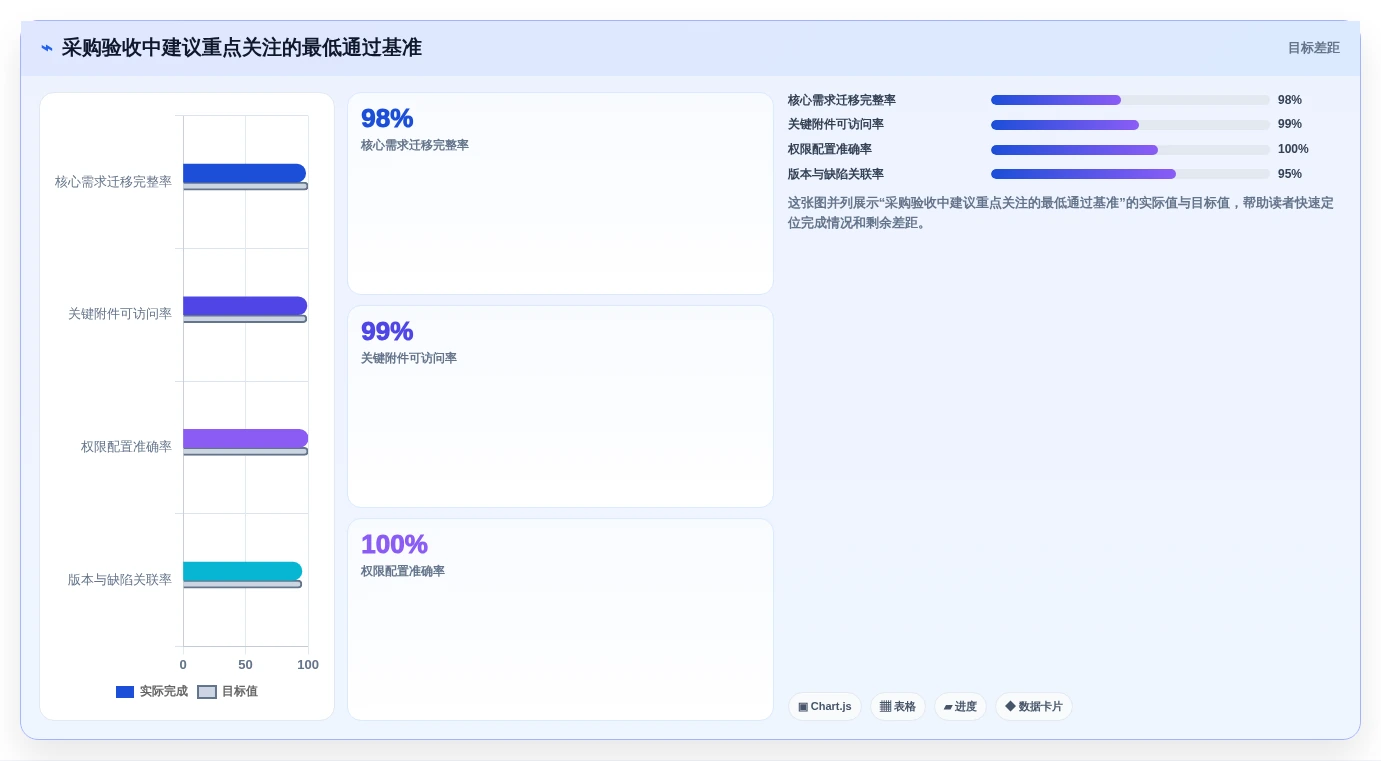Click the x-axis tick label 0
The image size is (1381, 761).
183,665
